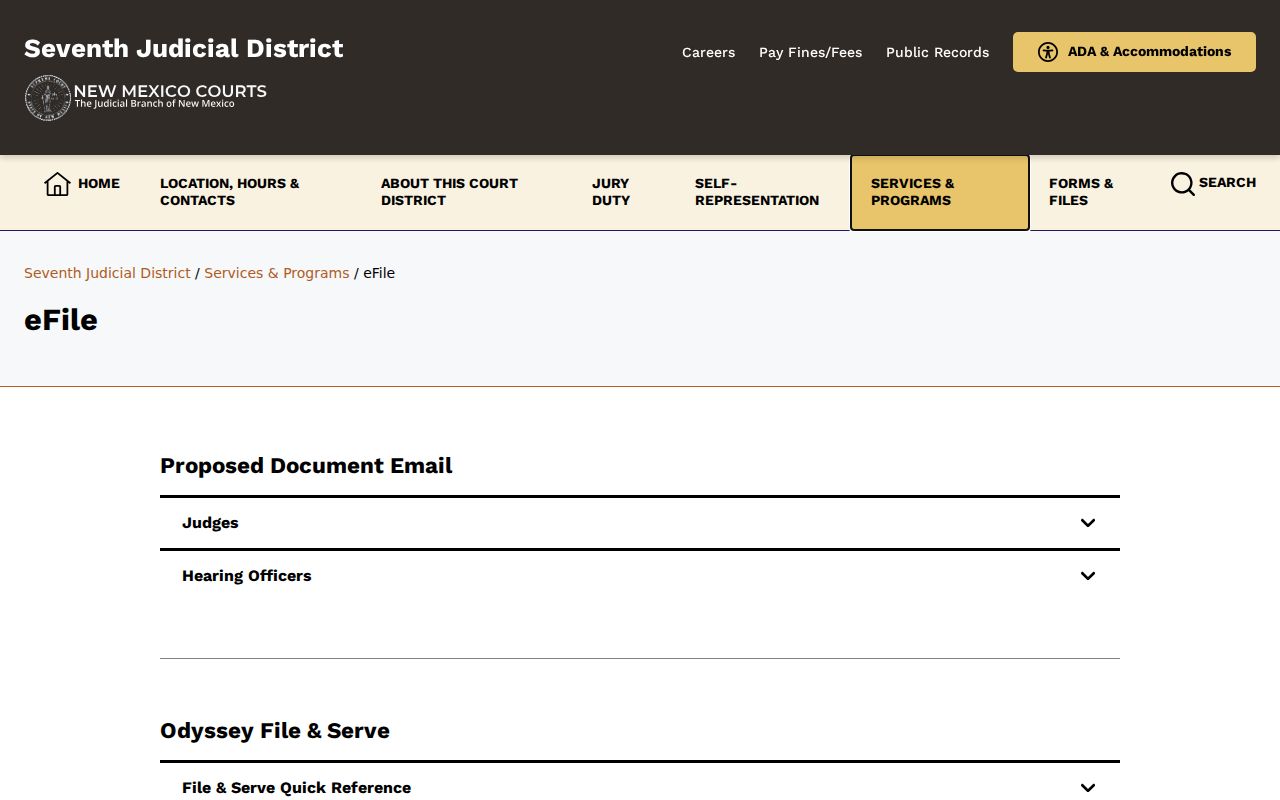Click the New Mexico Courts wordmark
Viewport: 1280px width, 800px height.
click(170, 96)
